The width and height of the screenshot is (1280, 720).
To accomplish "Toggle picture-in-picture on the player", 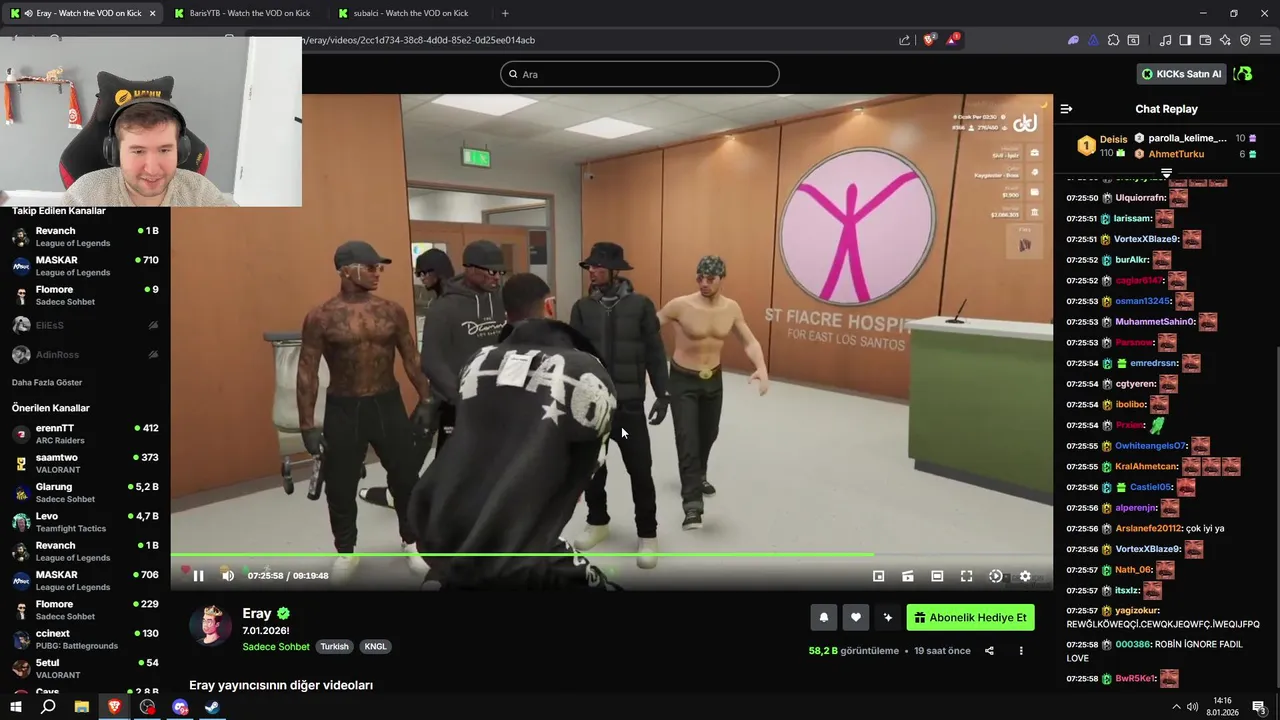I will pyautogui.click(x=878, y=576).
